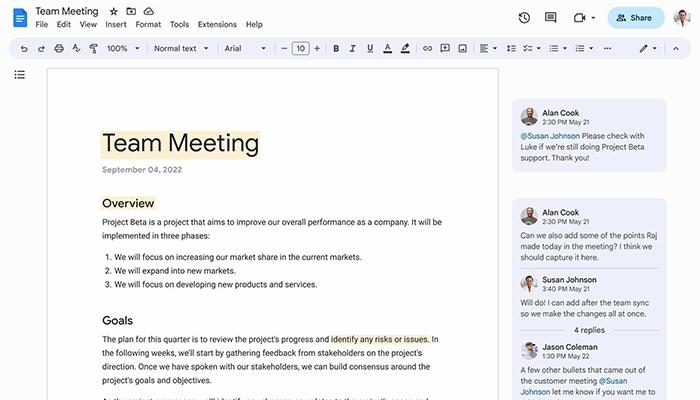
Task: Show more toolbar options ellipsis
Action: [x=607, y=49]
